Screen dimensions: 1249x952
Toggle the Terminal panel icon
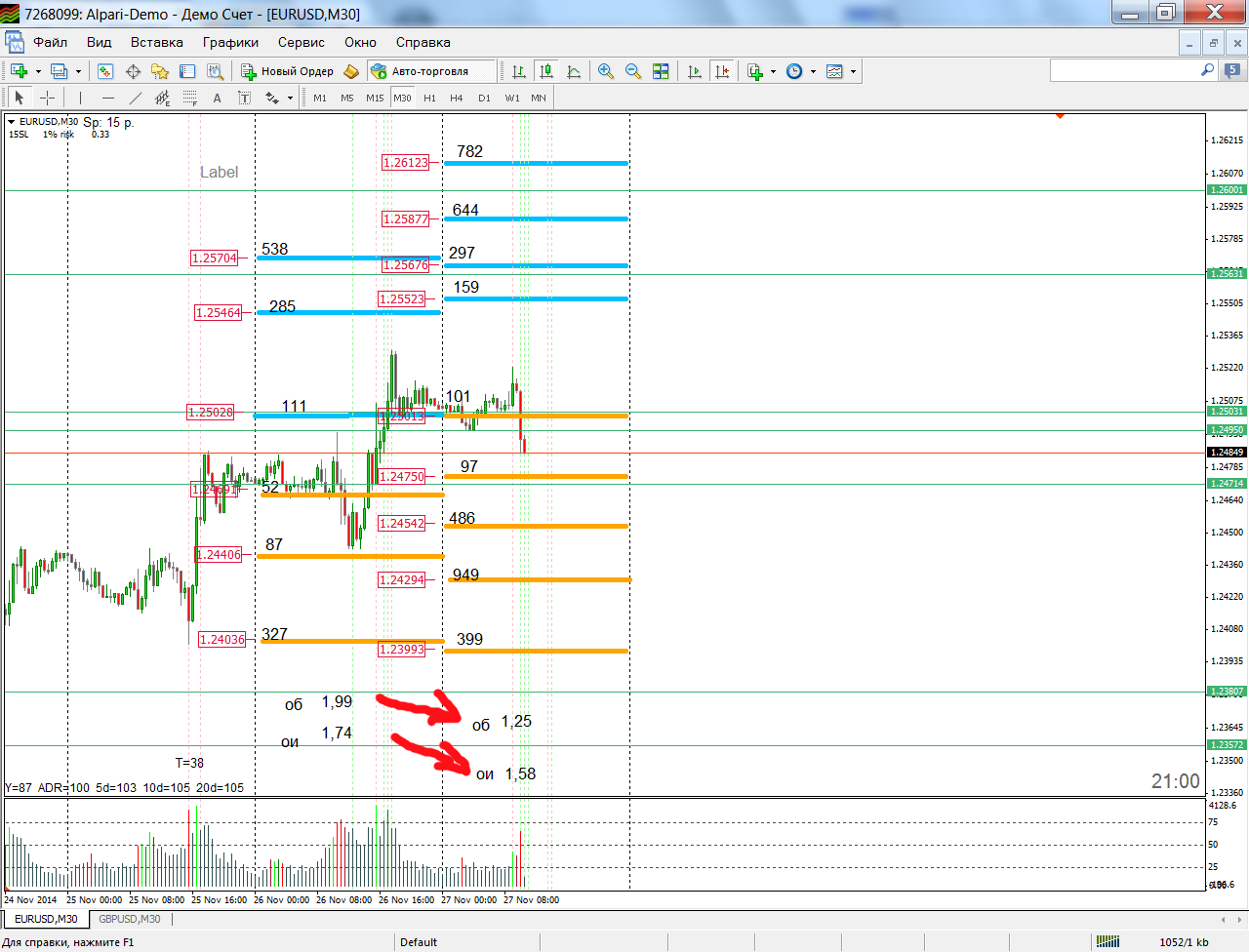click(x=187, y=71)
